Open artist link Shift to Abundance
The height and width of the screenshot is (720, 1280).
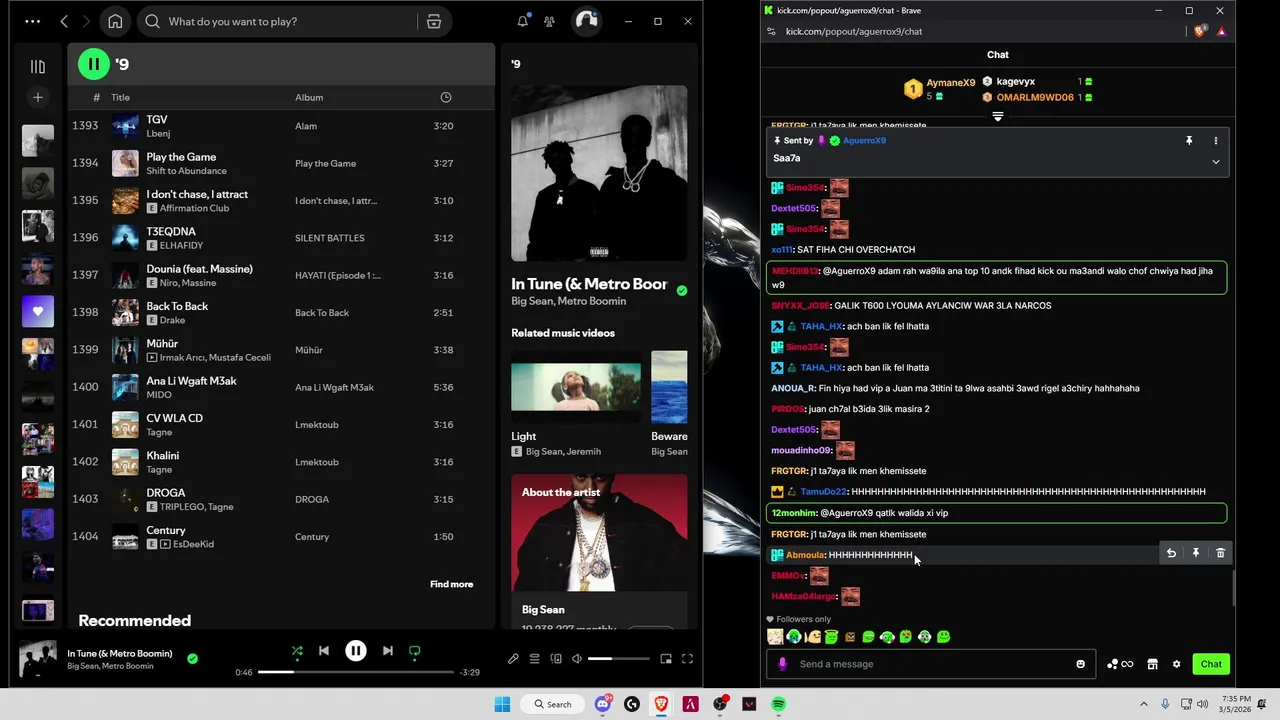pyautogui.click(x=186, y=171)
